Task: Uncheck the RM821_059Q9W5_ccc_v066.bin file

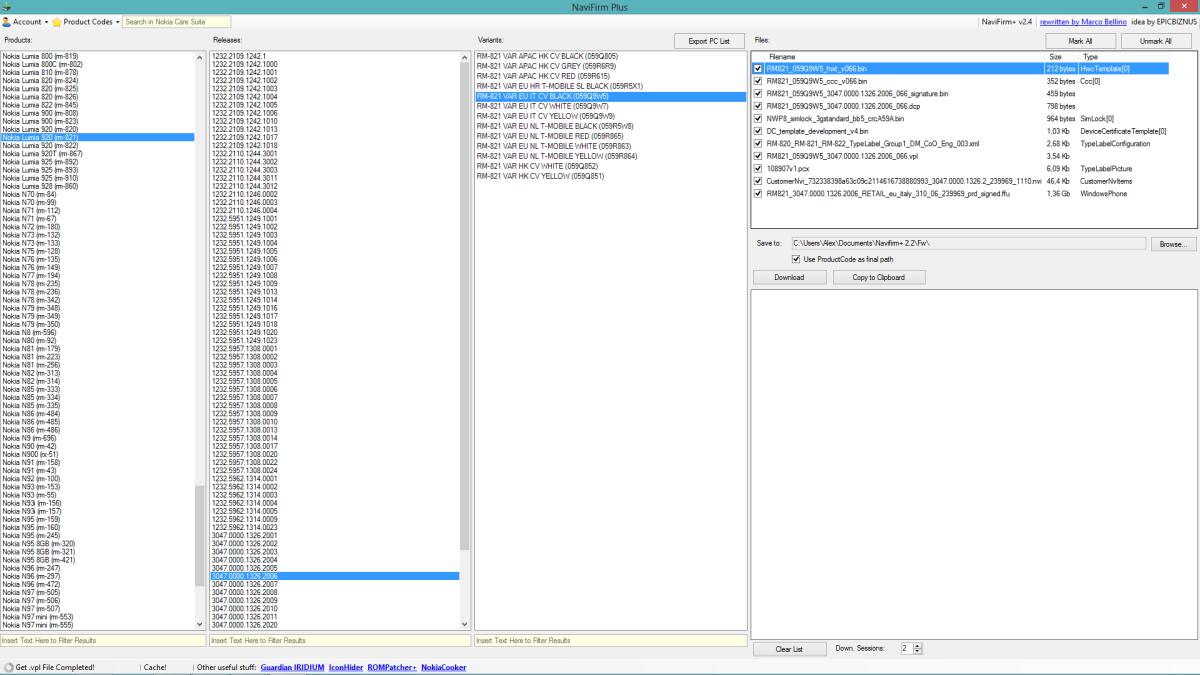Action: (760, 81)
